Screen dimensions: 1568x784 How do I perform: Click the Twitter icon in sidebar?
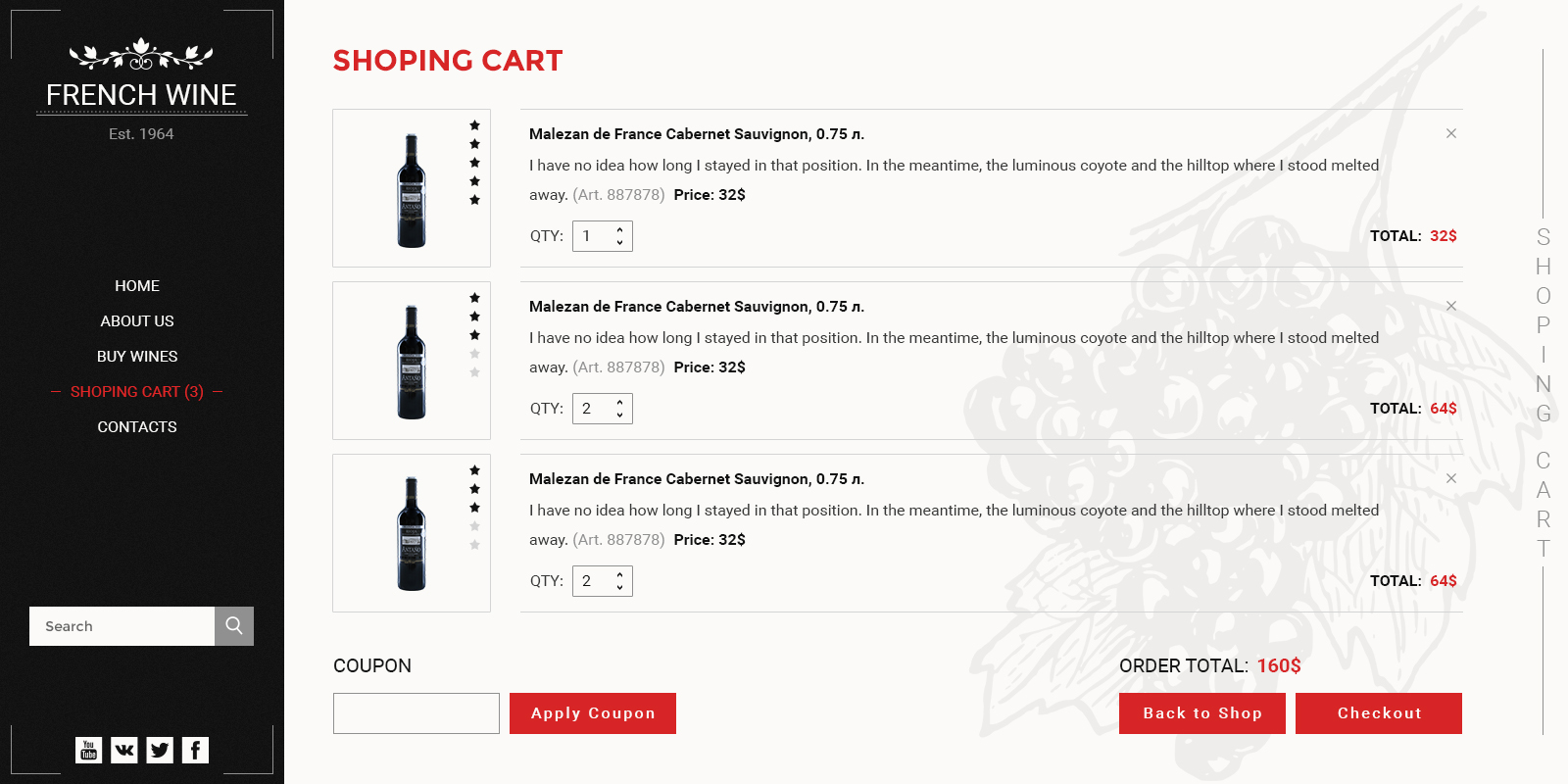click(x=160, y=750)
